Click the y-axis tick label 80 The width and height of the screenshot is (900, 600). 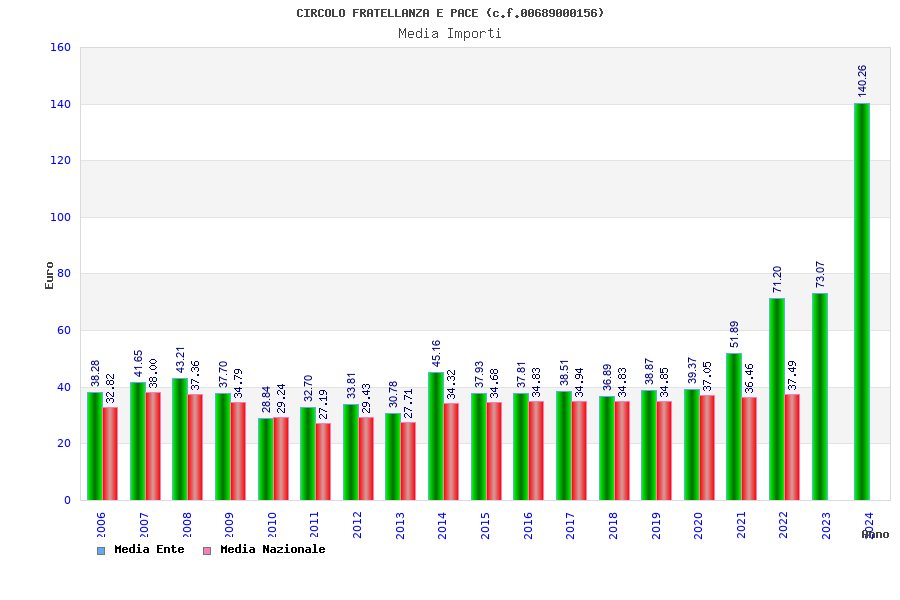click(64, 274)
